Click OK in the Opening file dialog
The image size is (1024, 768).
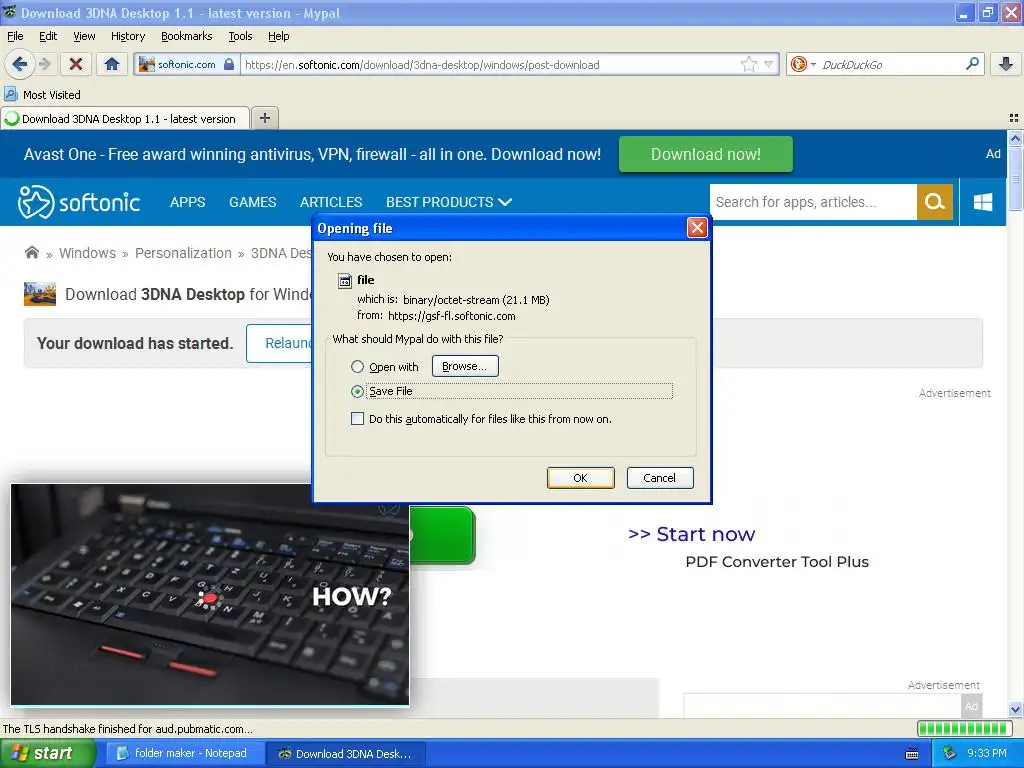click(580, 477)
